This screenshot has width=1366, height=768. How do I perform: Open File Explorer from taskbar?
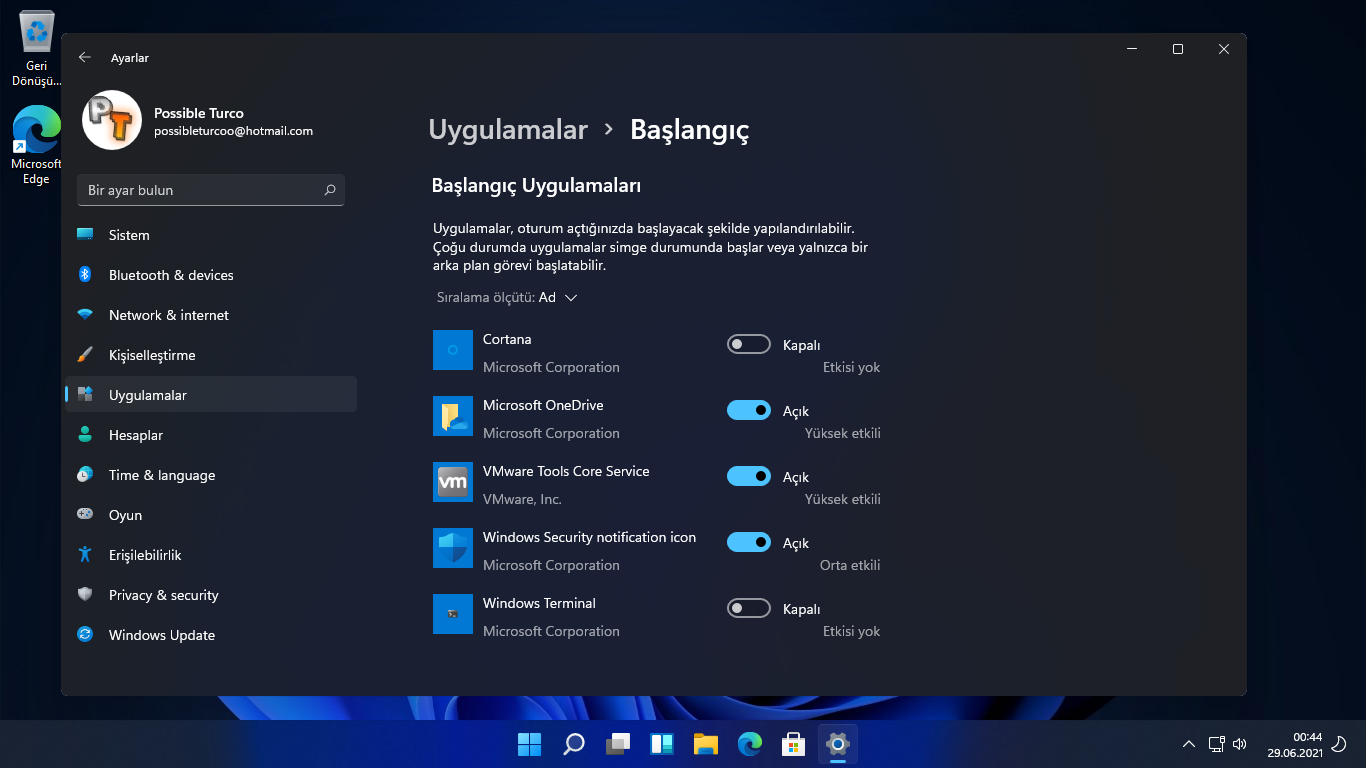click(706, 744)
